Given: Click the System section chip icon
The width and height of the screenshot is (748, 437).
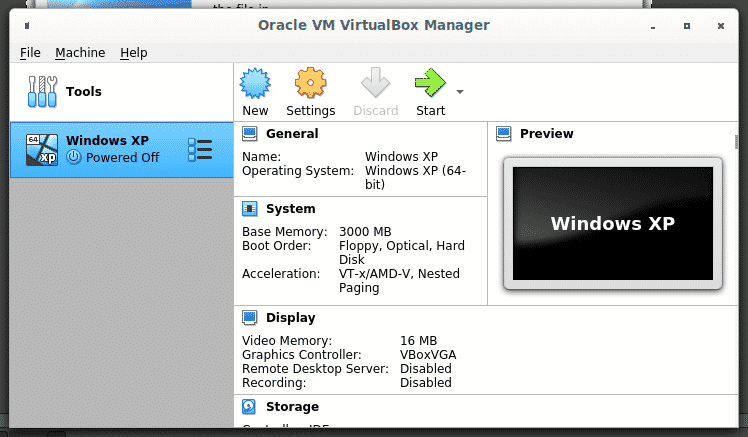Looking at the screenshot, I should click(x=250, y=209).
